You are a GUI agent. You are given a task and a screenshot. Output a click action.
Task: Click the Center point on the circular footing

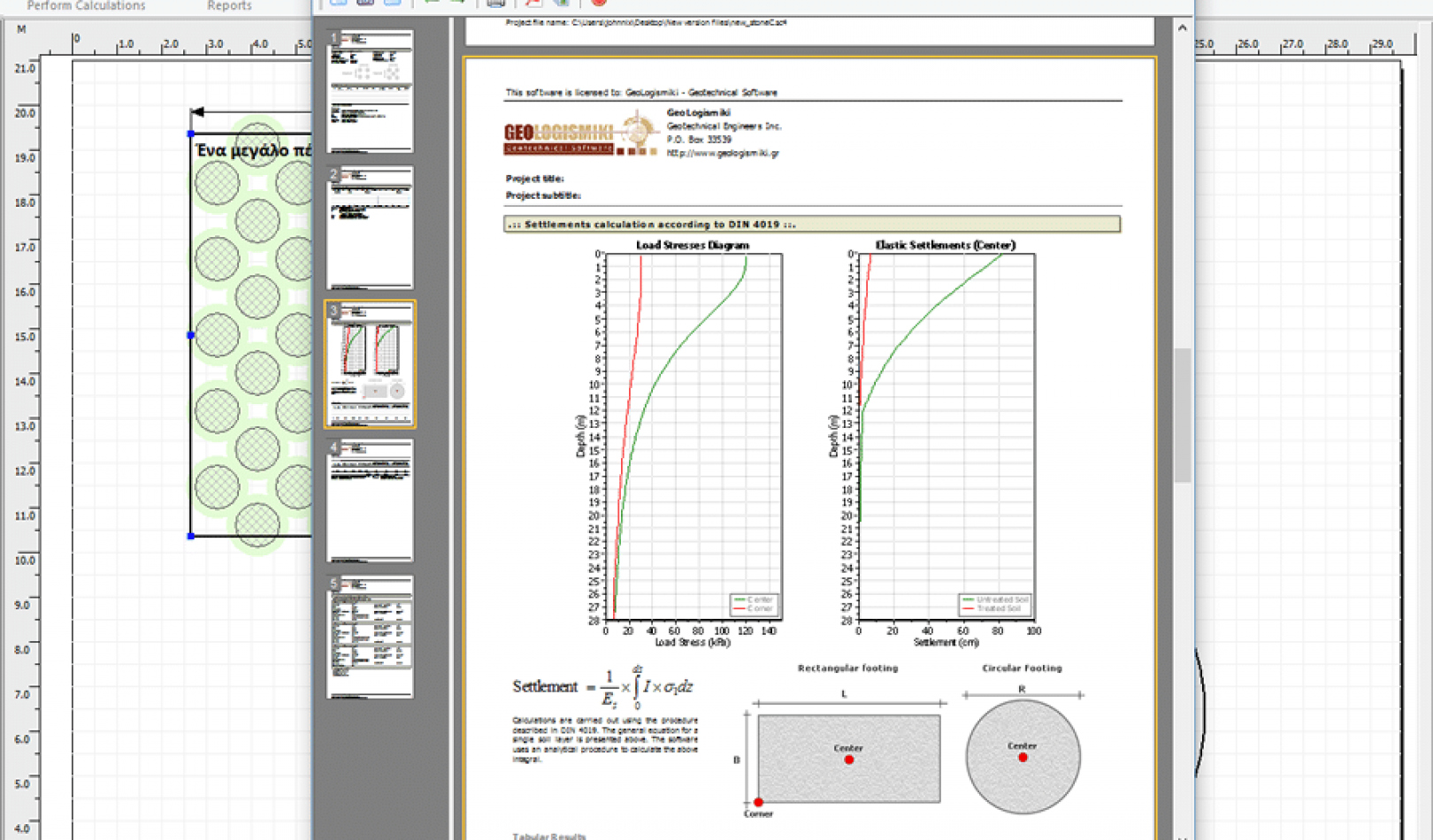(1023, 756)
